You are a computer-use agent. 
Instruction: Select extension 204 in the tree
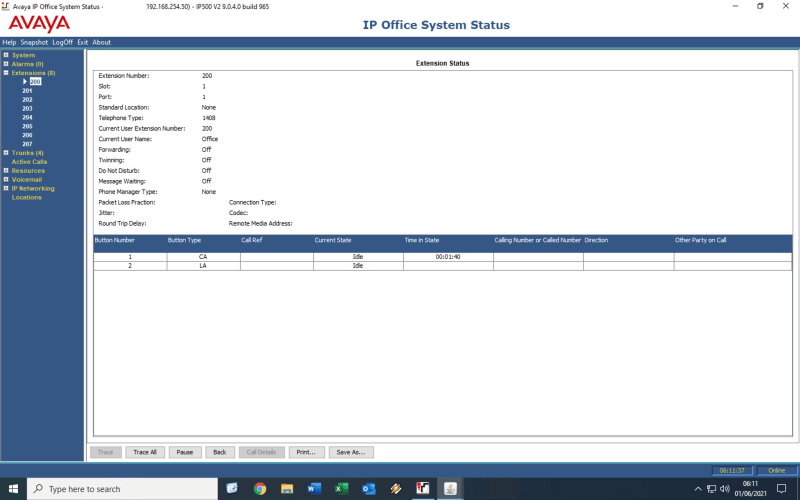pyautogui.click(x=27, y=117)
